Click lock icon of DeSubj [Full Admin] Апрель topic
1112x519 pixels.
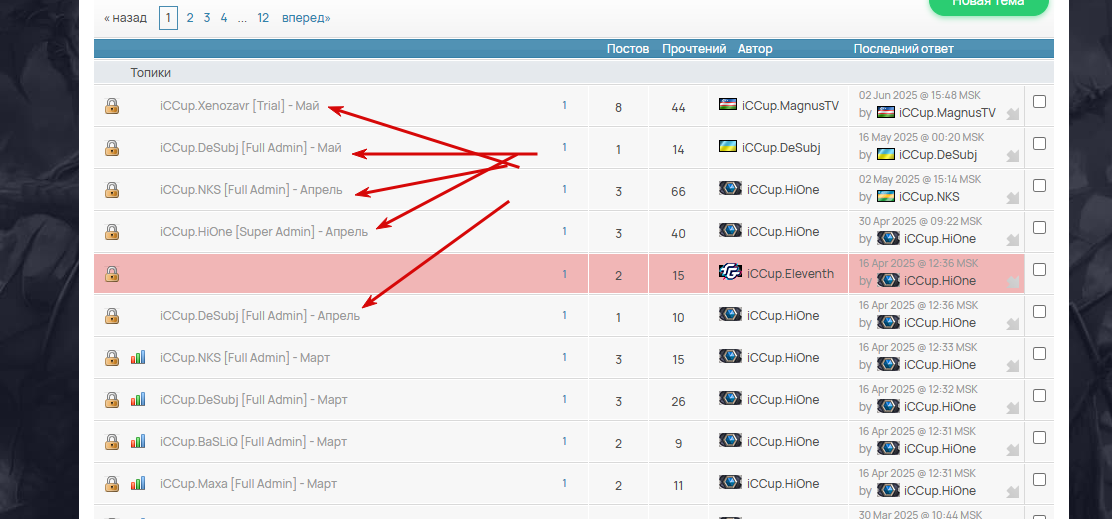click(112, 316)
